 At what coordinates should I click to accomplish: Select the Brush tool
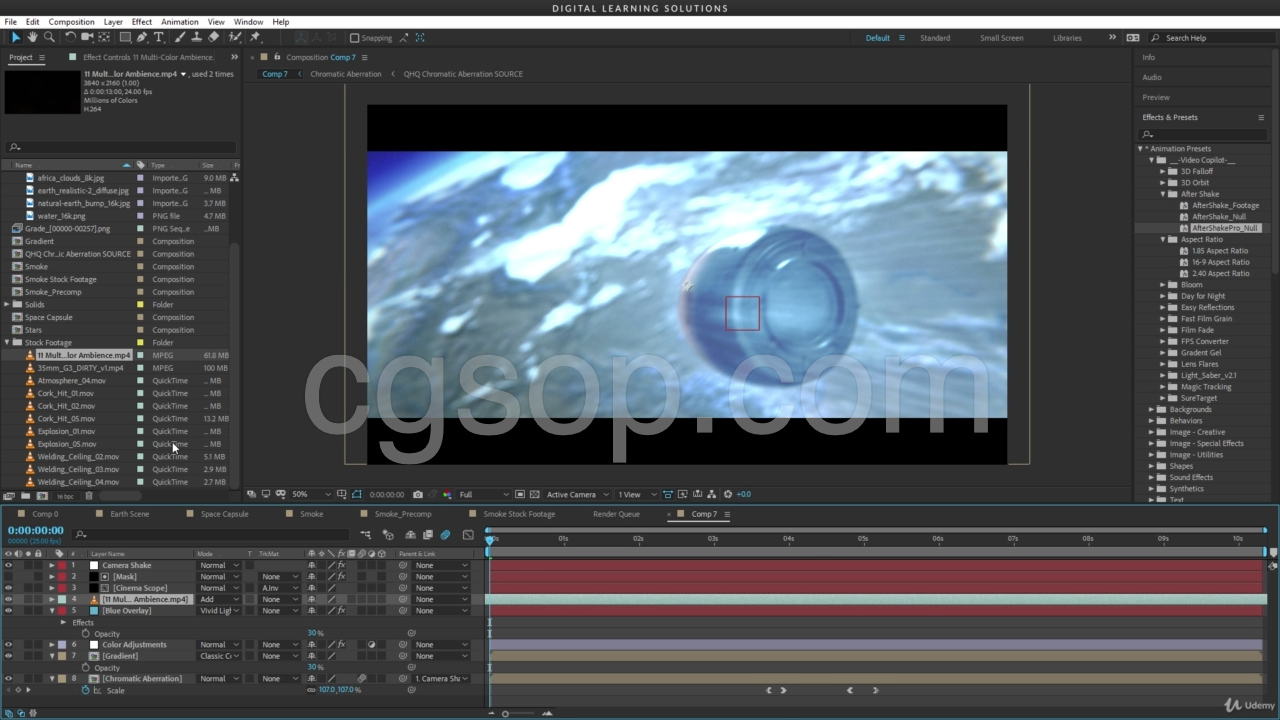coord(178,38)
